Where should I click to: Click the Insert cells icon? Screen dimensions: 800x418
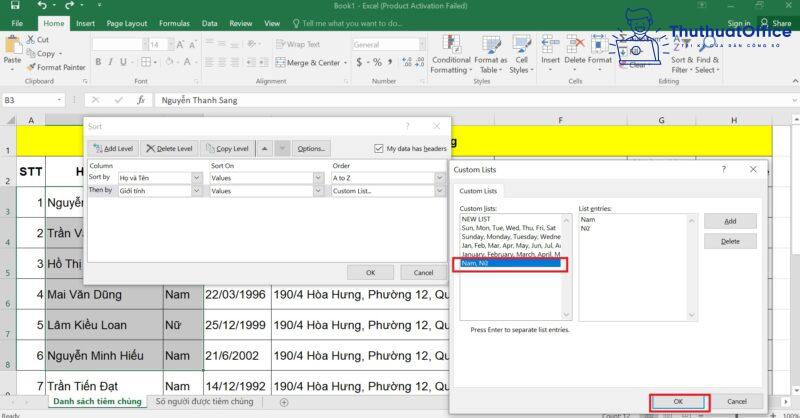point(550,45)
